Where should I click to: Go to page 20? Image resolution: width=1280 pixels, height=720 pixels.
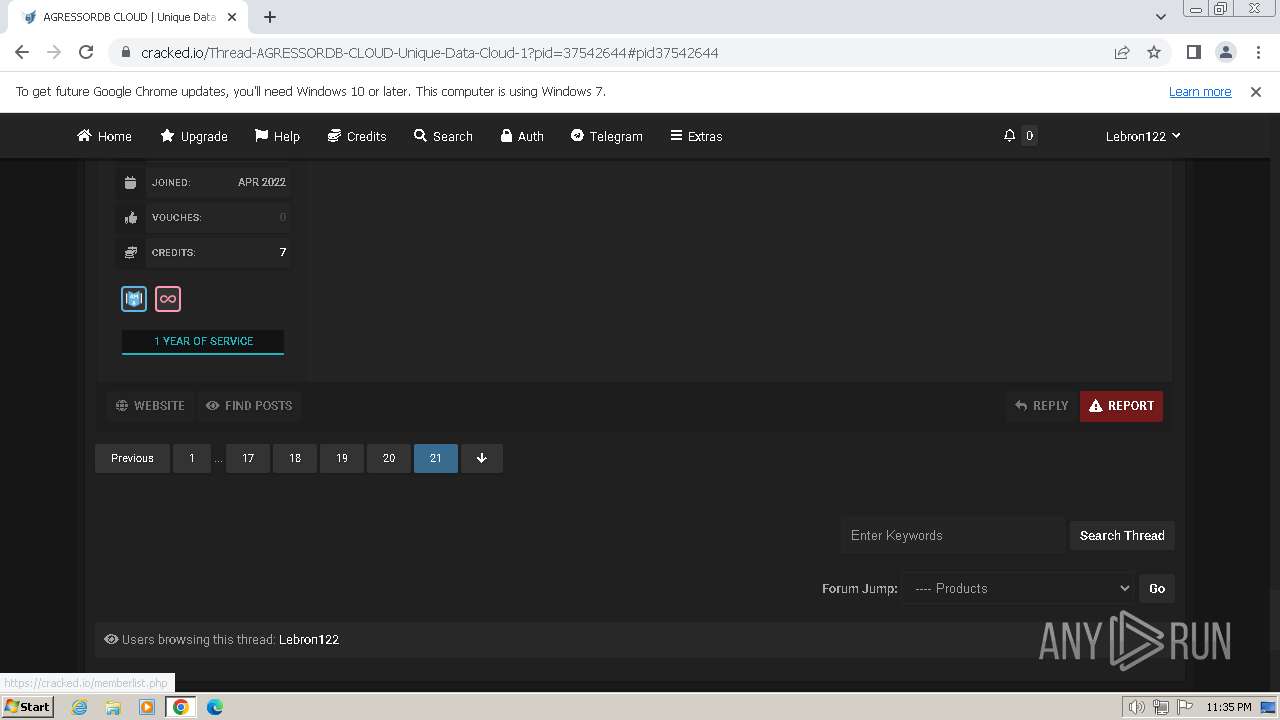click(x=389, y=458)
